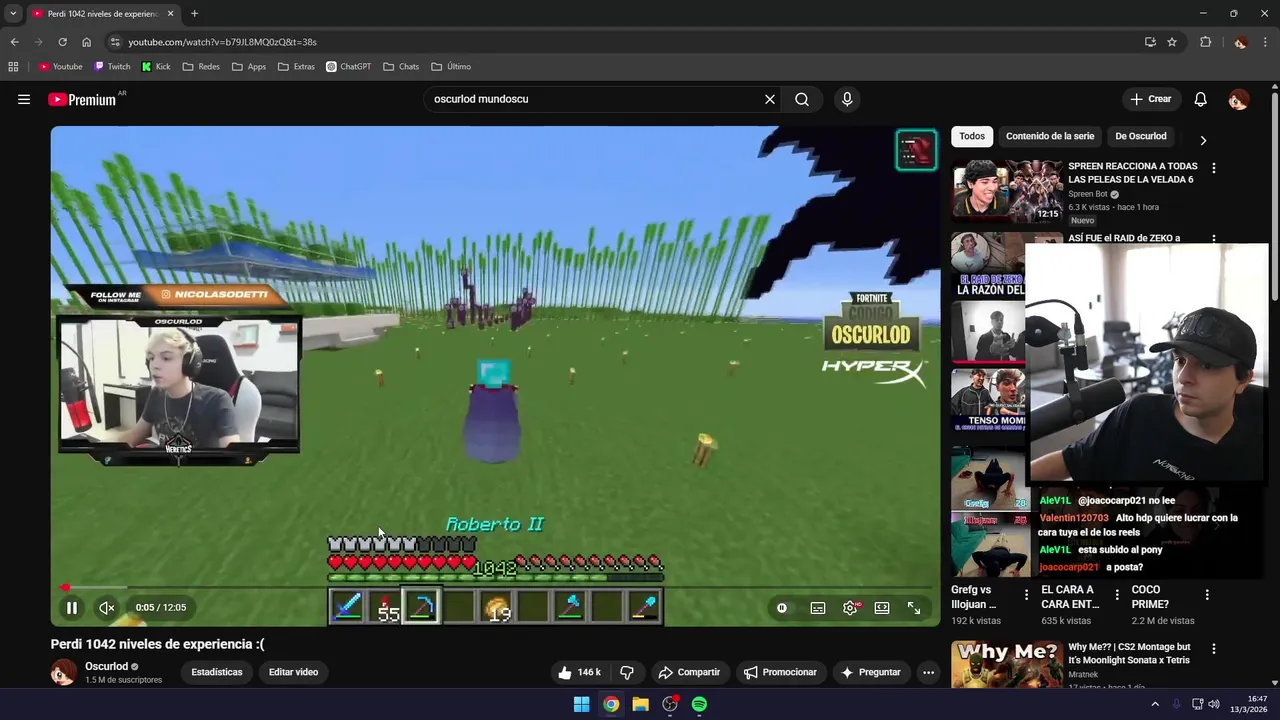
Task: Open options for EL CARA A CARA video
Action: tap(1117, 595)
